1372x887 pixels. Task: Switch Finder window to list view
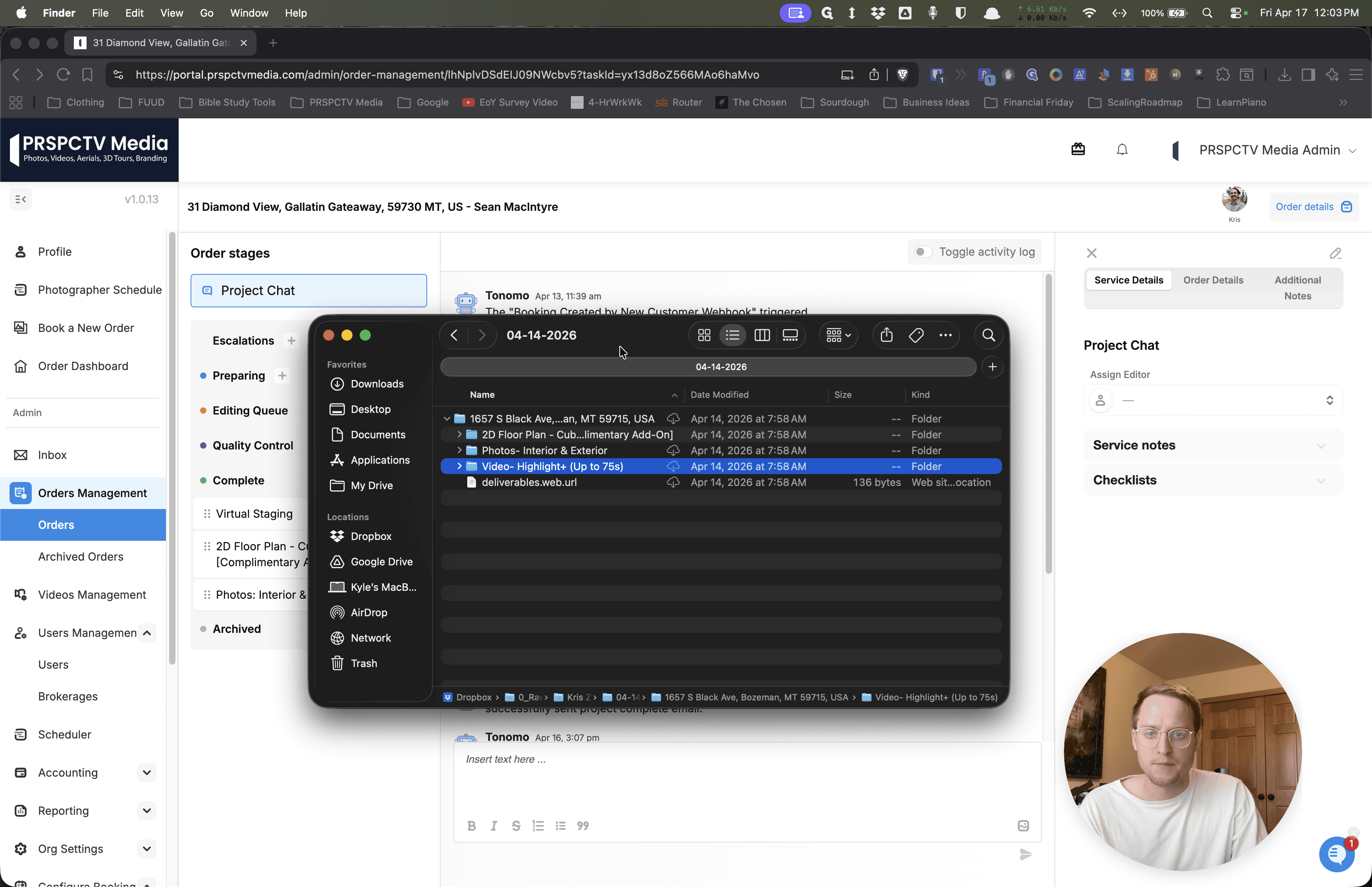click(732, 335)
